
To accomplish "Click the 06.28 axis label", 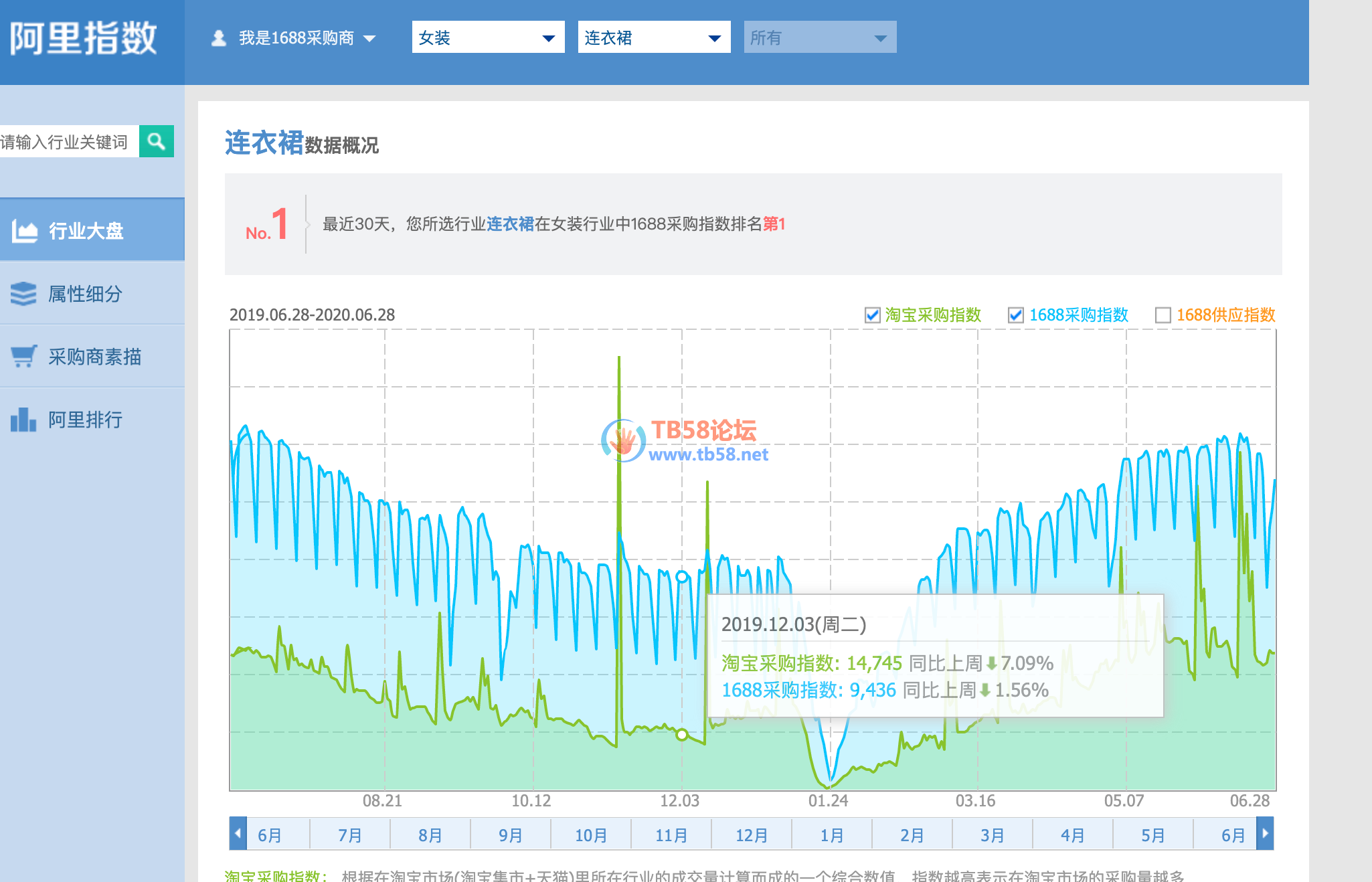I will (1250, 801).
